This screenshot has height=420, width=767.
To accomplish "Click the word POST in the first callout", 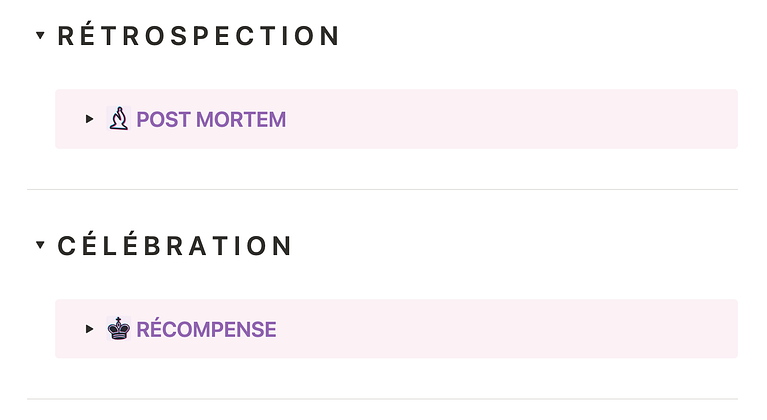I will click(x=164, y=119).
